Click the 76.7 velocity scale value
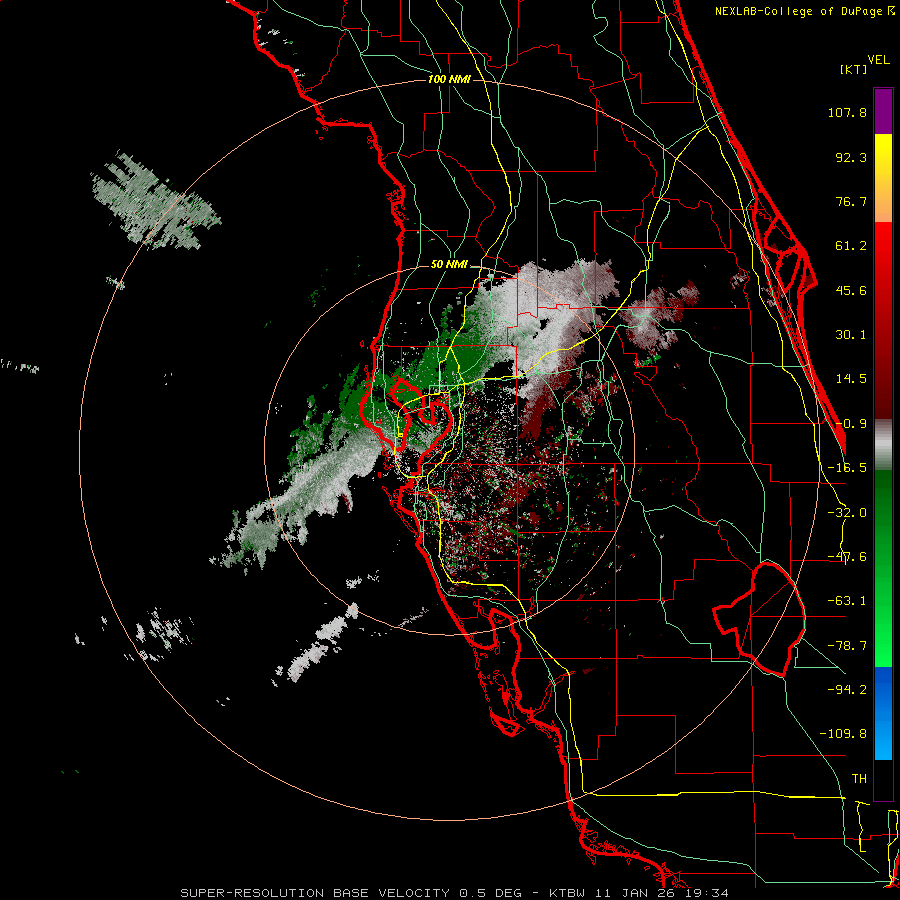 coord(851,201)
